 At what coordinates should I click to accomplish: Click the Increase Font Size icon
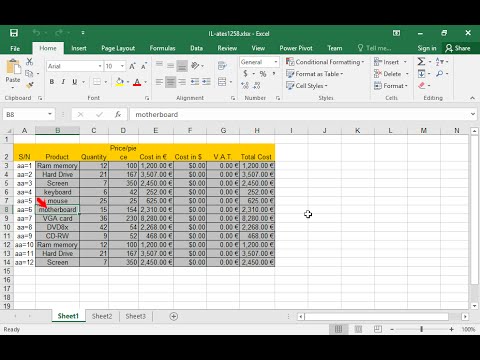(132, 66)
